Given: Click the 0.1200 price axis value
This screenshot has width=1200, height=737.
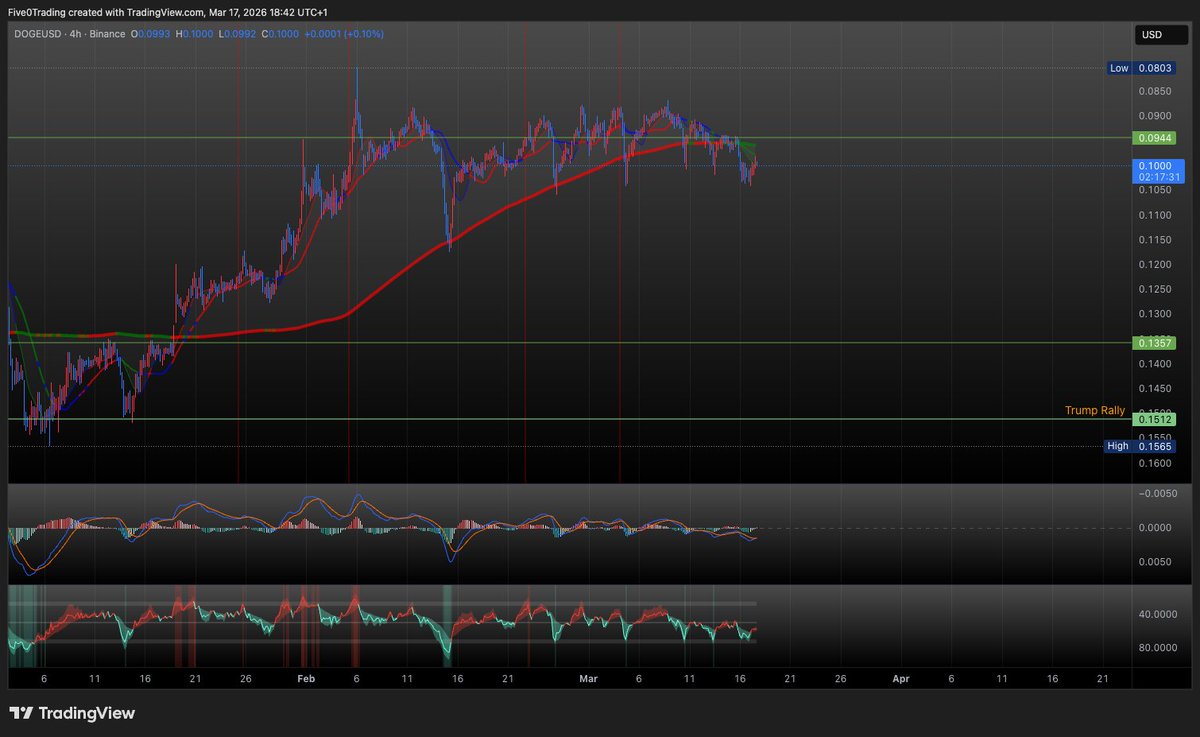Looking at the screenshot, I should coord(1155,265).
